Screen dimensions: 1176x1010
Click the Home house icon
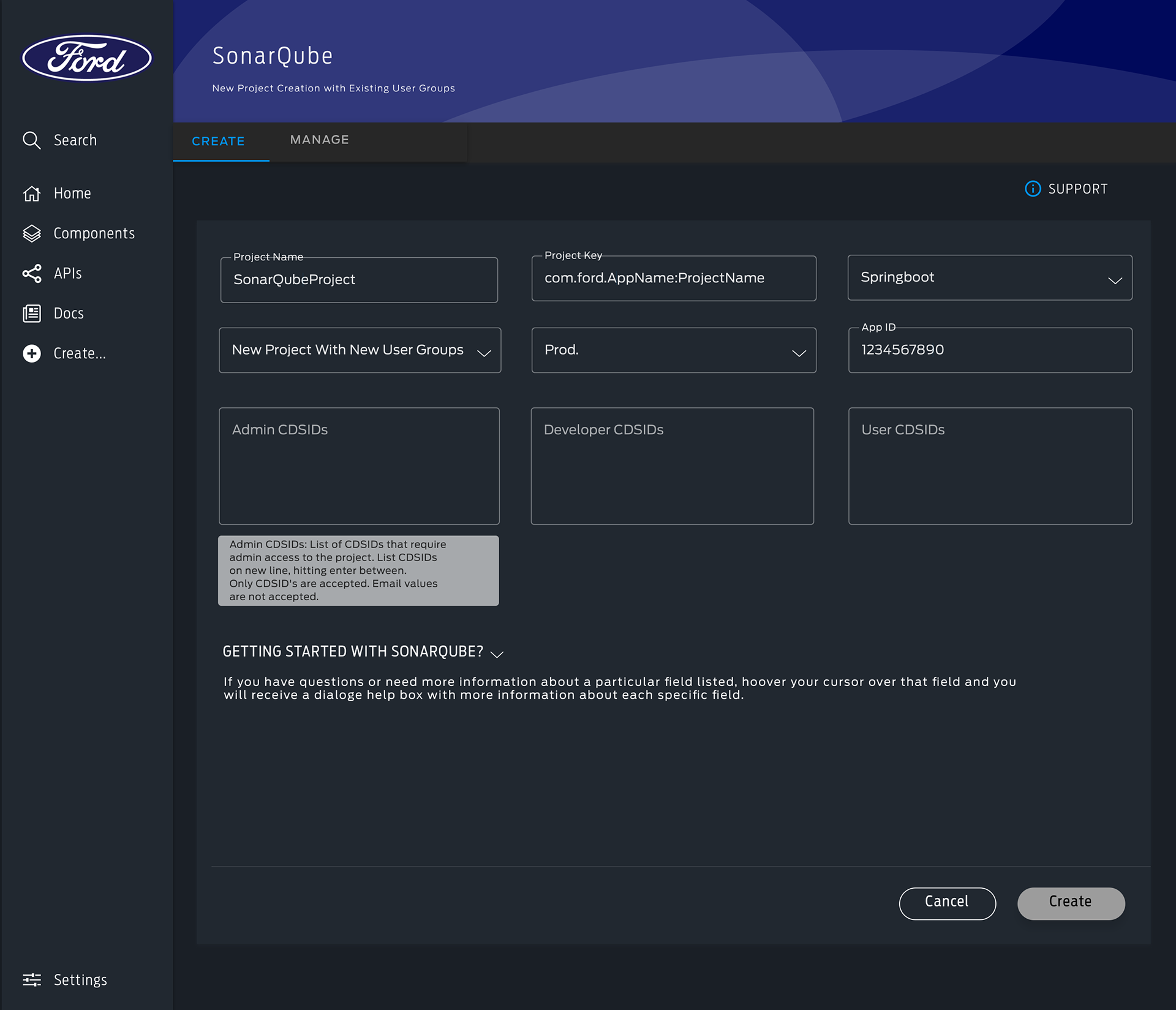31,194
